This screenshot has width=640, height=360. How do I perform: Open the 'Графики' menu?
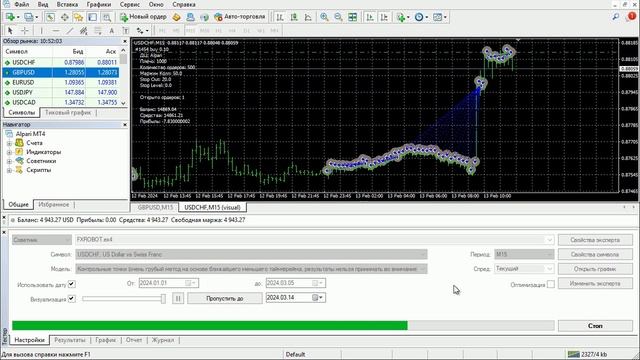click(99, 4)
